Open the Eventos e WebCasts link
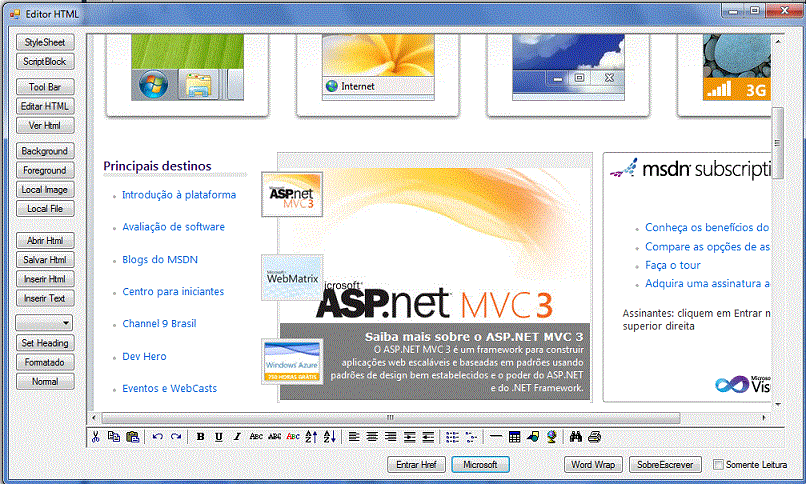Image resolution: width=806 pixels, height=484 pixels. [170, 388]
